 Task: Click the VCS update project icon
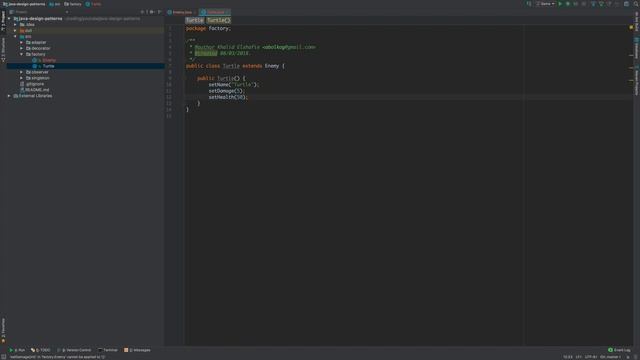(x=593, y=4)
